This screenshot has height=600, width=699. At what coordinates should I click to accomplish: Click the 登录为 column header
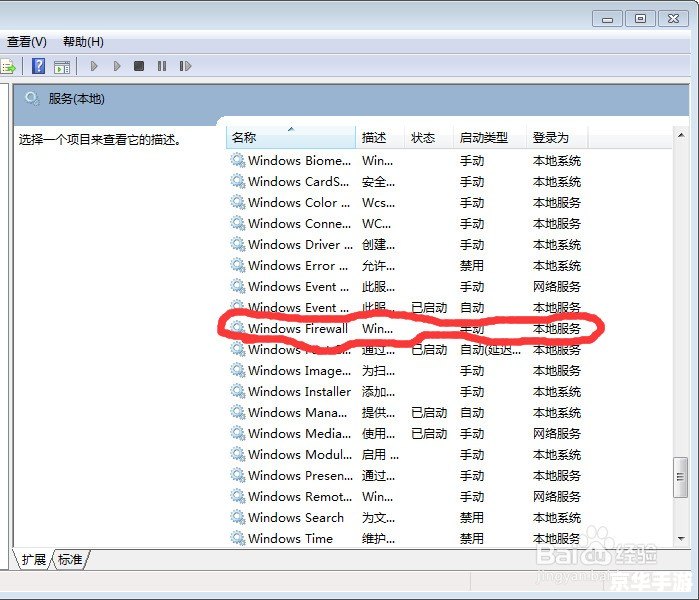click(557, 138)
